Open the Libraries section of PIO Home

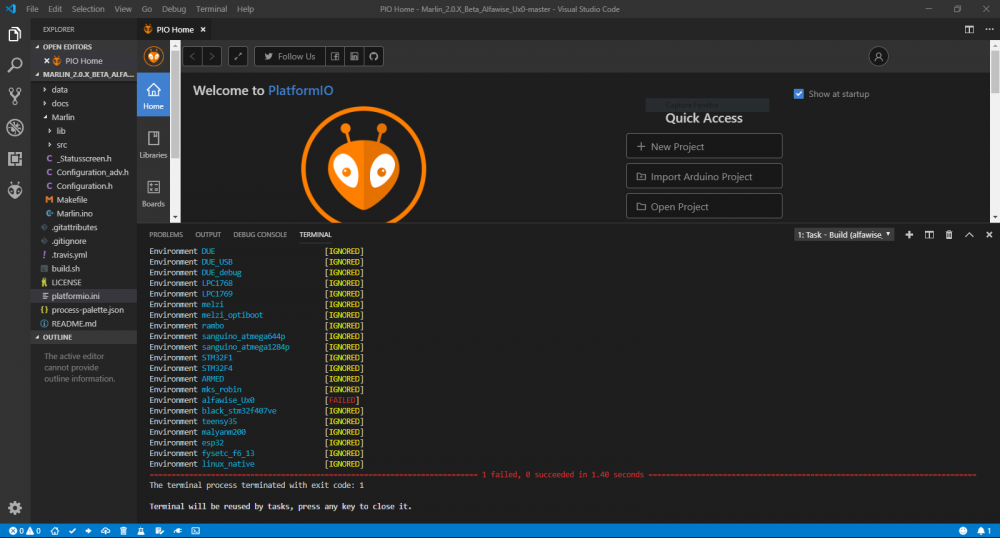click(x=153, y=144)
